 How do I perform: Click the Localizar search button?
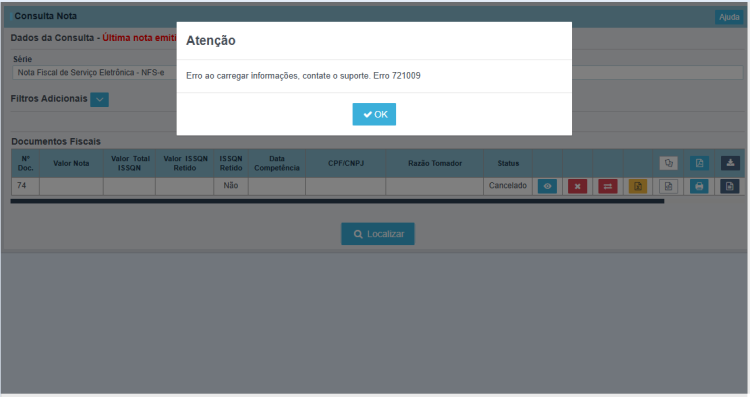(x=378, y=234)
